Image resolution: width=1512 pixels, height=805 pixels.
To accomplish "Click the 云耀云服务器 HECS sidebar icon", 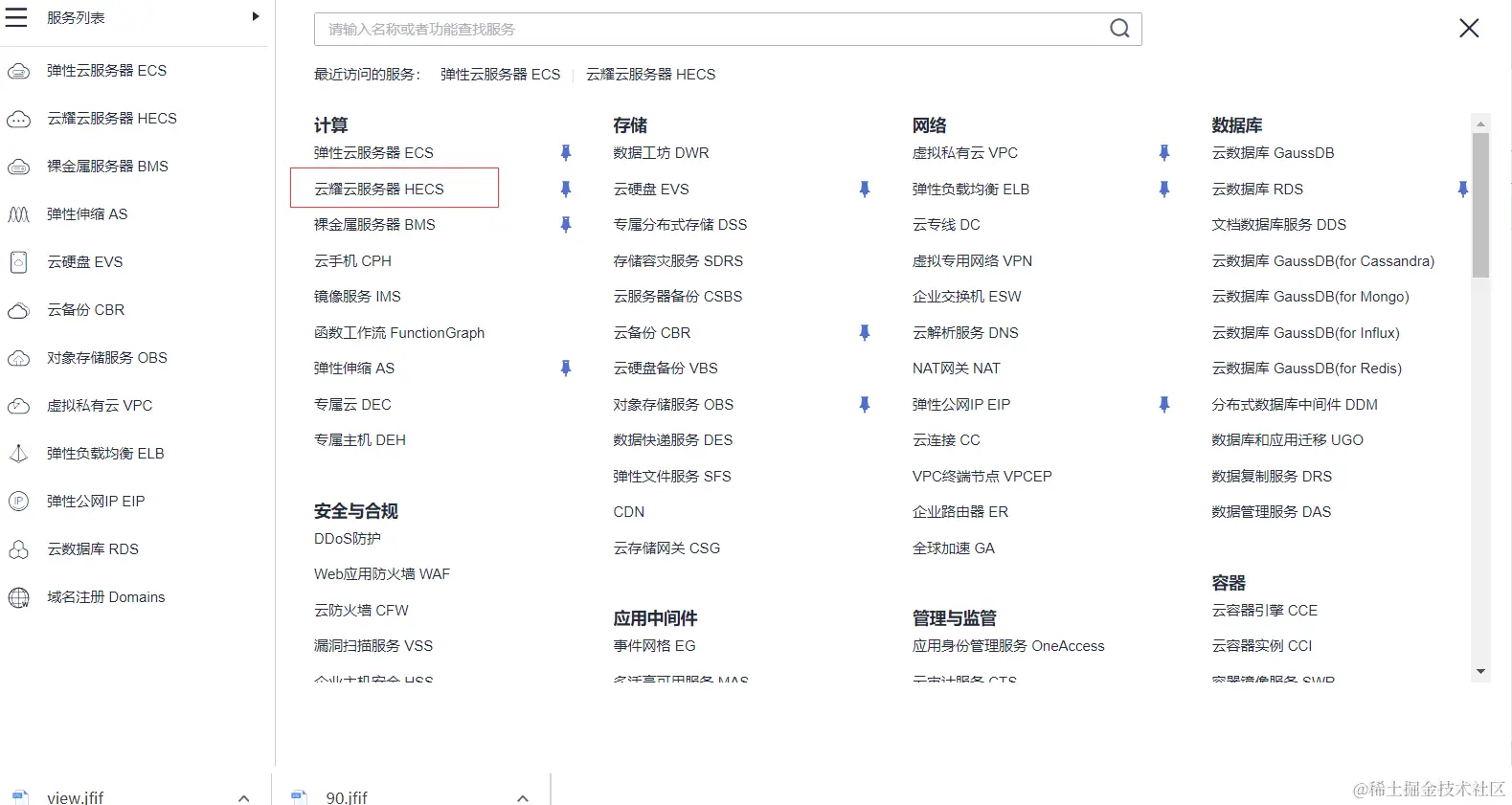I will click(x=18, y=119).
